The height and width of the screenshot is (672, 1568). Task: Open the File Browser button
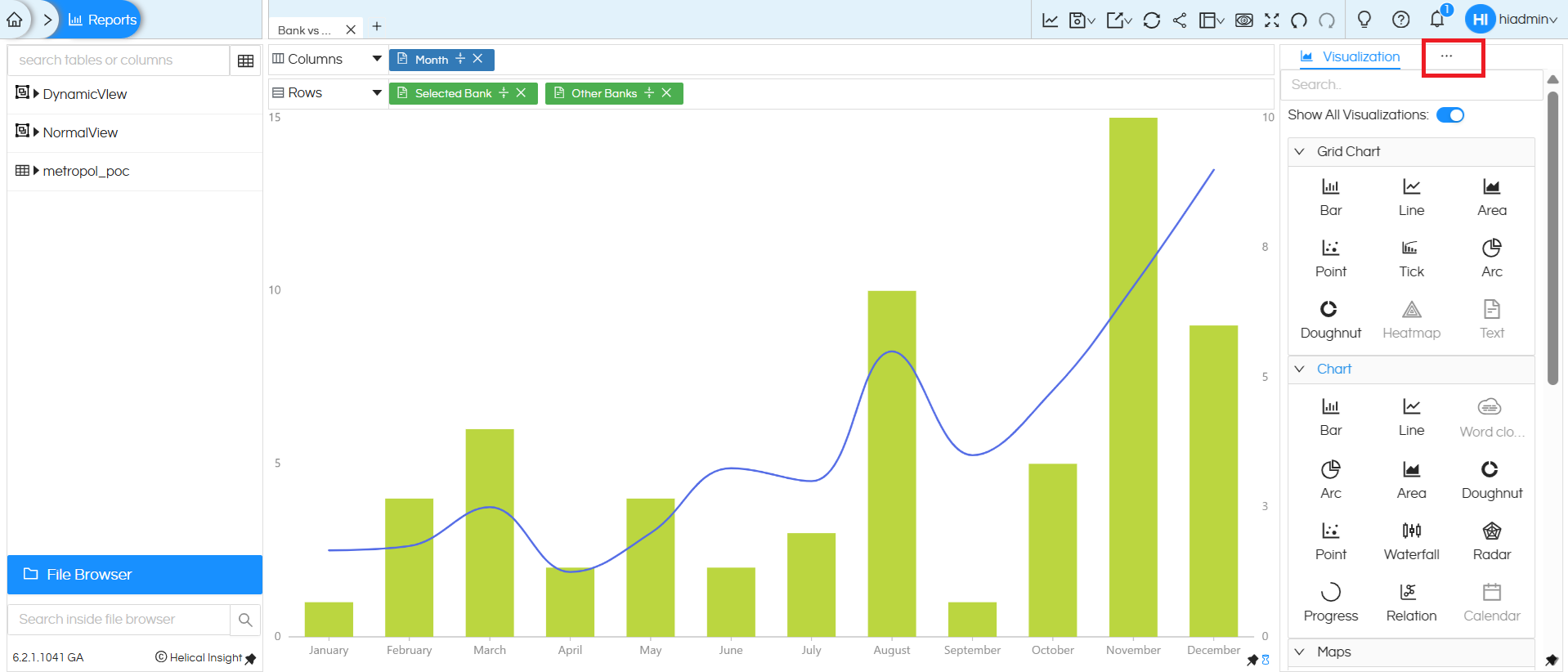pyautogui.click(x=135, y=575)
